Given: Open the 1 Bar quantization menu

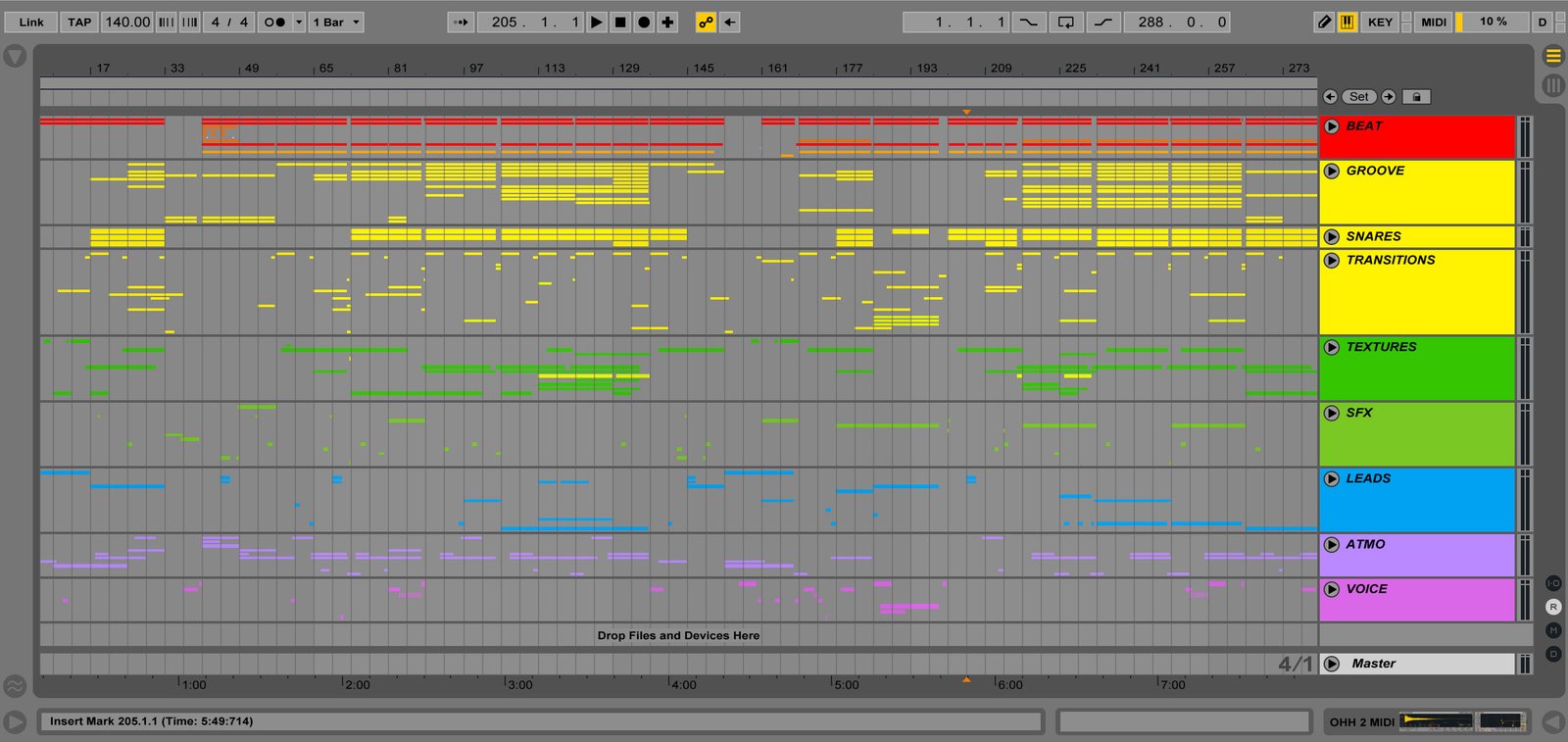Looking at the screenshot, I should [336, 22].
